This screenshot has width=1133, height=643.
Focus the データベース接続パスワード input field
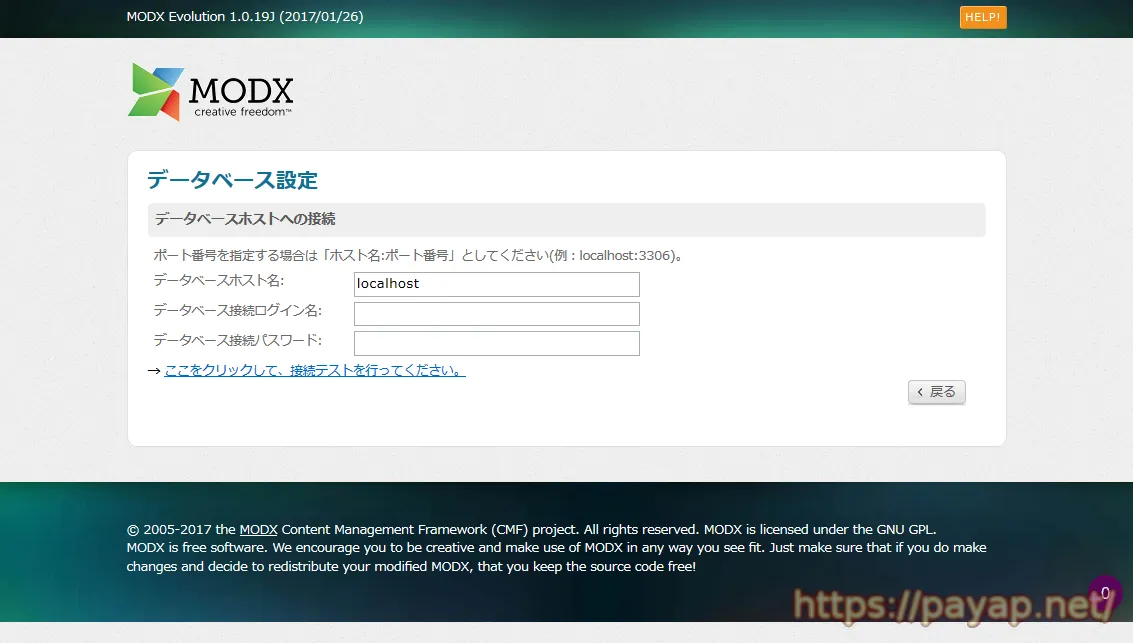click(496, 342)
